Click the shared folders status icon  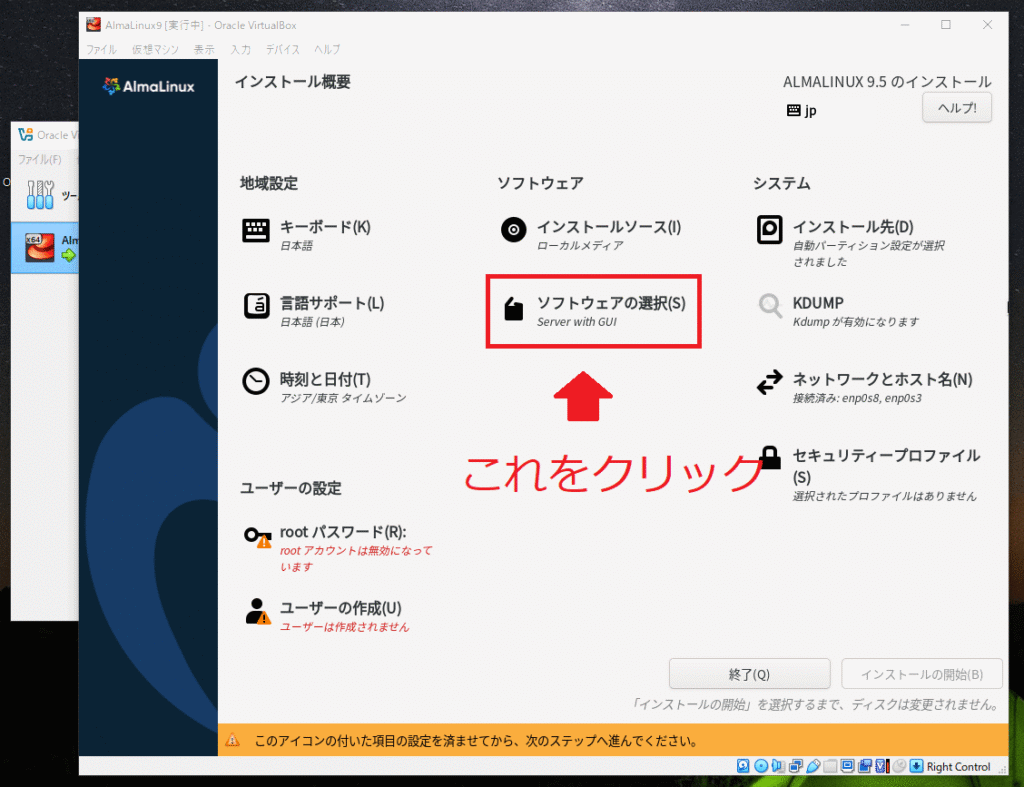830,766
